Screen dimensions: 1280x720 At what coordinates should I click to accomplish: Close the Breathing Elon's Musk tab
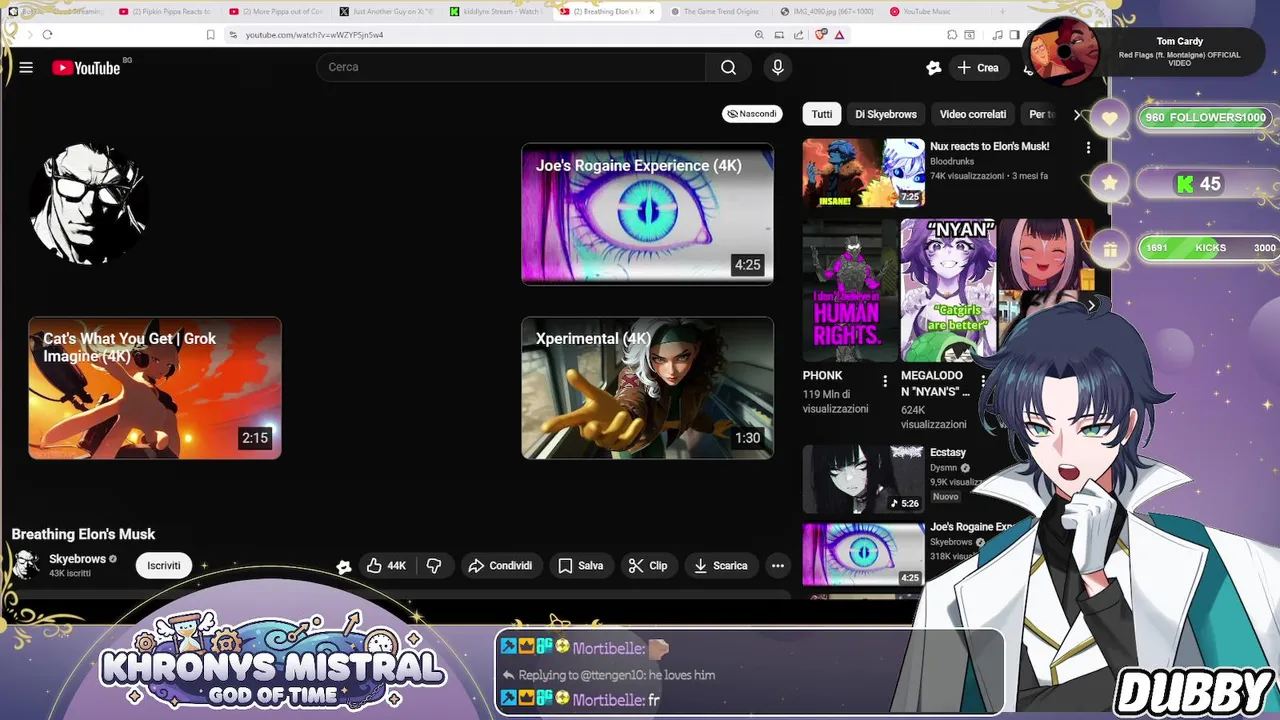pos(652,11)
